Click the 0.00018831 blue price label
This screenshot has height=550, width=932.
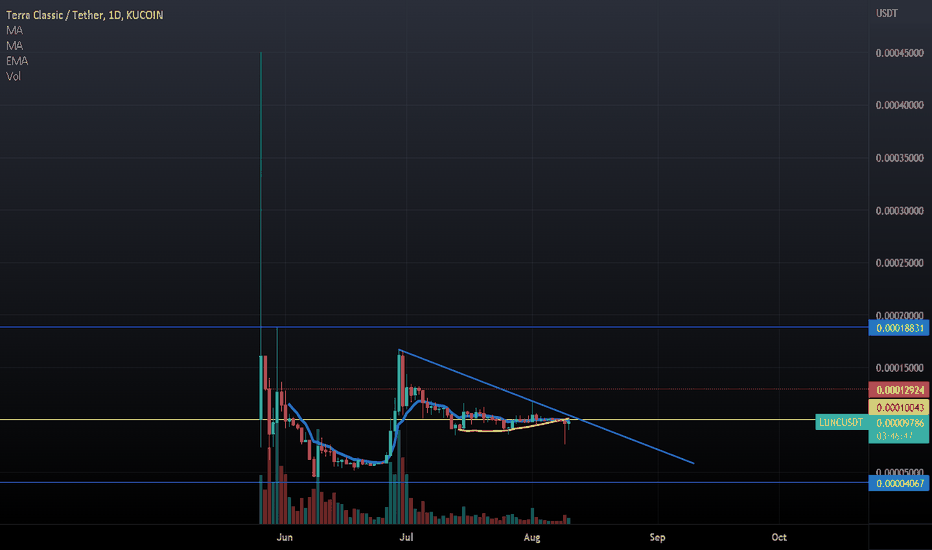[899, 328]
